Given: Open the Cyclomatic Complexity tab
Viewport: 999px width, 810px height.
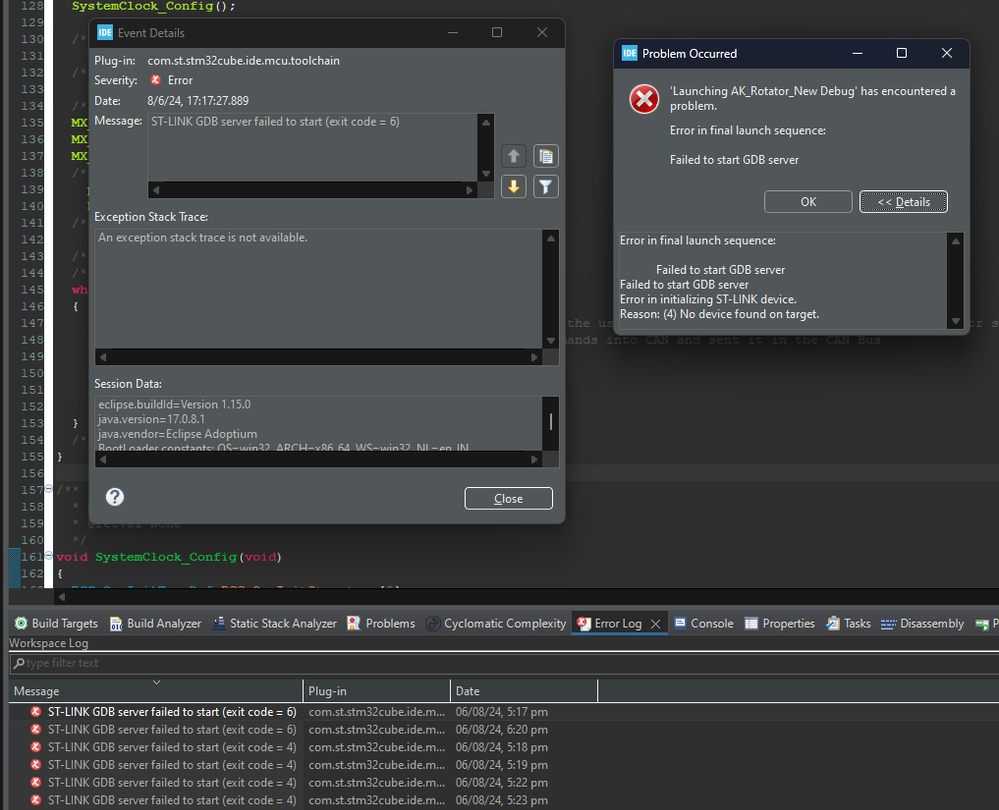Looking at the screenshot, I should (x=495, y=623).
